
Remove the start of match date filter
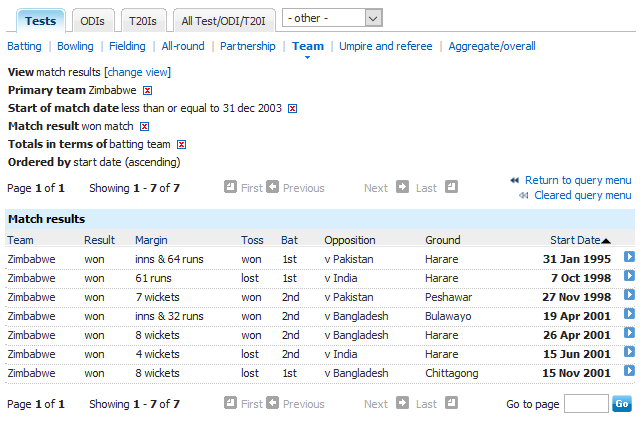(293, 109)
